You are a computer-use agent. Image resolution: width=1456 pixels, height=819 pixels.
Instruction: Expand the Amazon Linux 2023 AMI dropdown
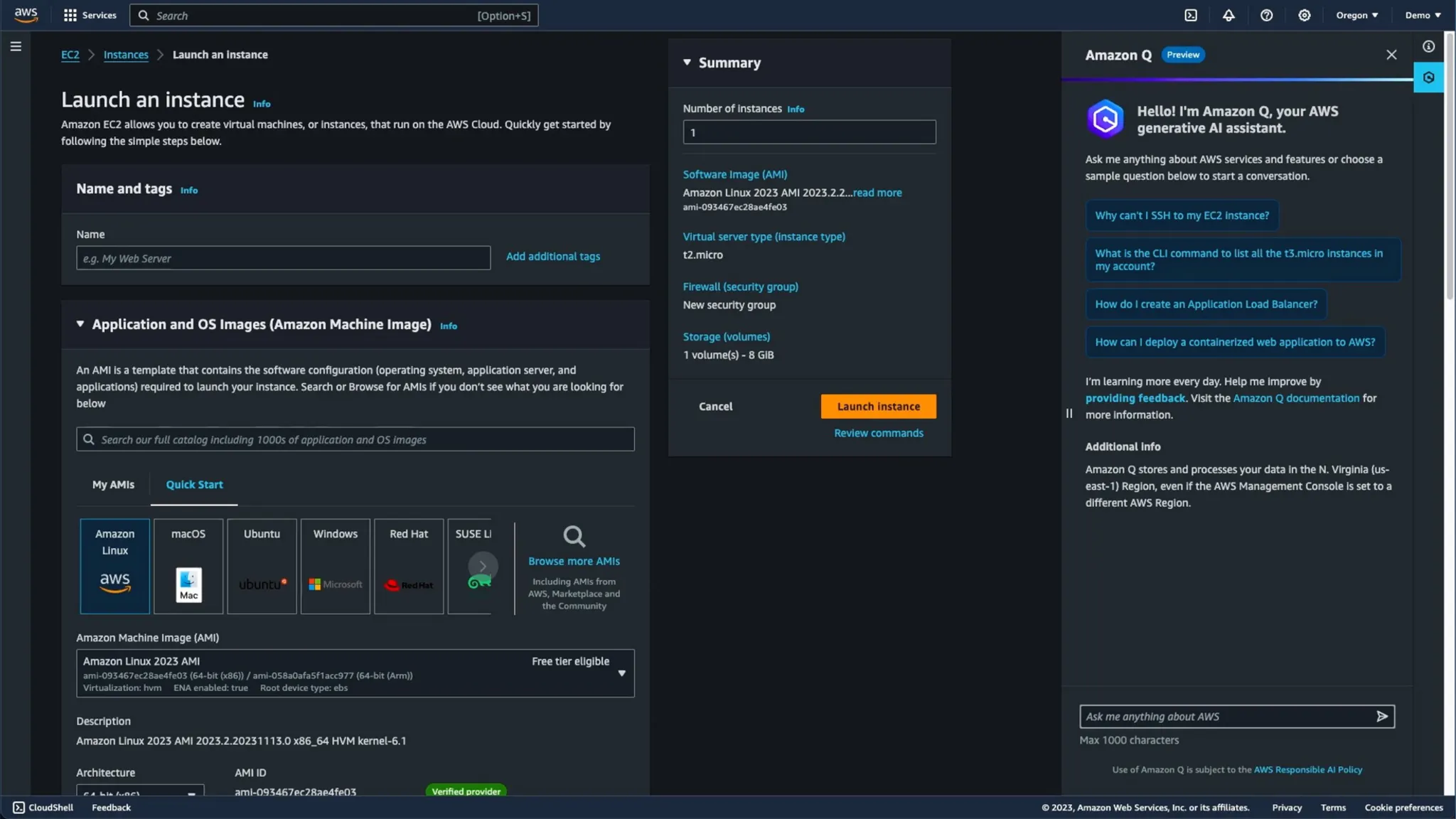(621, 673)
